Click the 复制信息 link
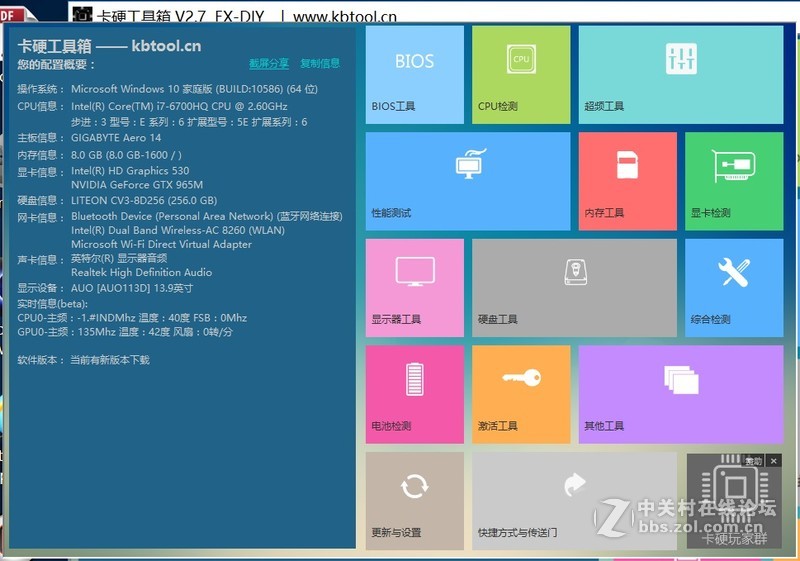The width and height of the screenshot is (800, 561). pos(320,63)
